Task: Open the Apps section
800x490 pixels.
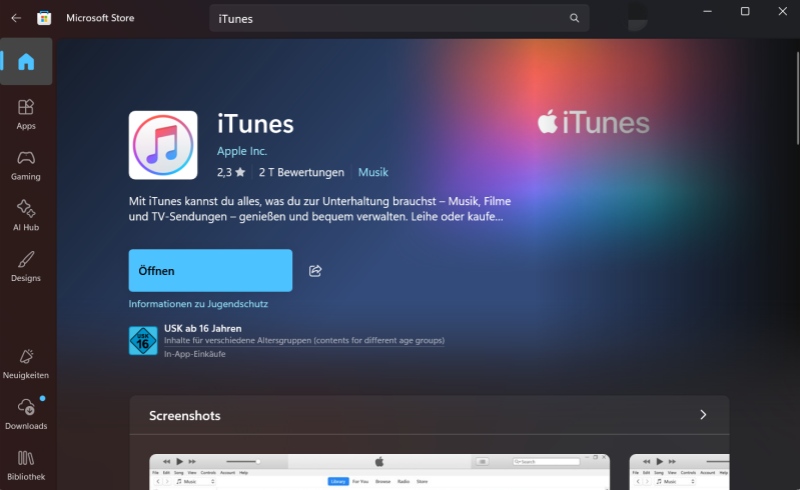Action: (26, 115)
